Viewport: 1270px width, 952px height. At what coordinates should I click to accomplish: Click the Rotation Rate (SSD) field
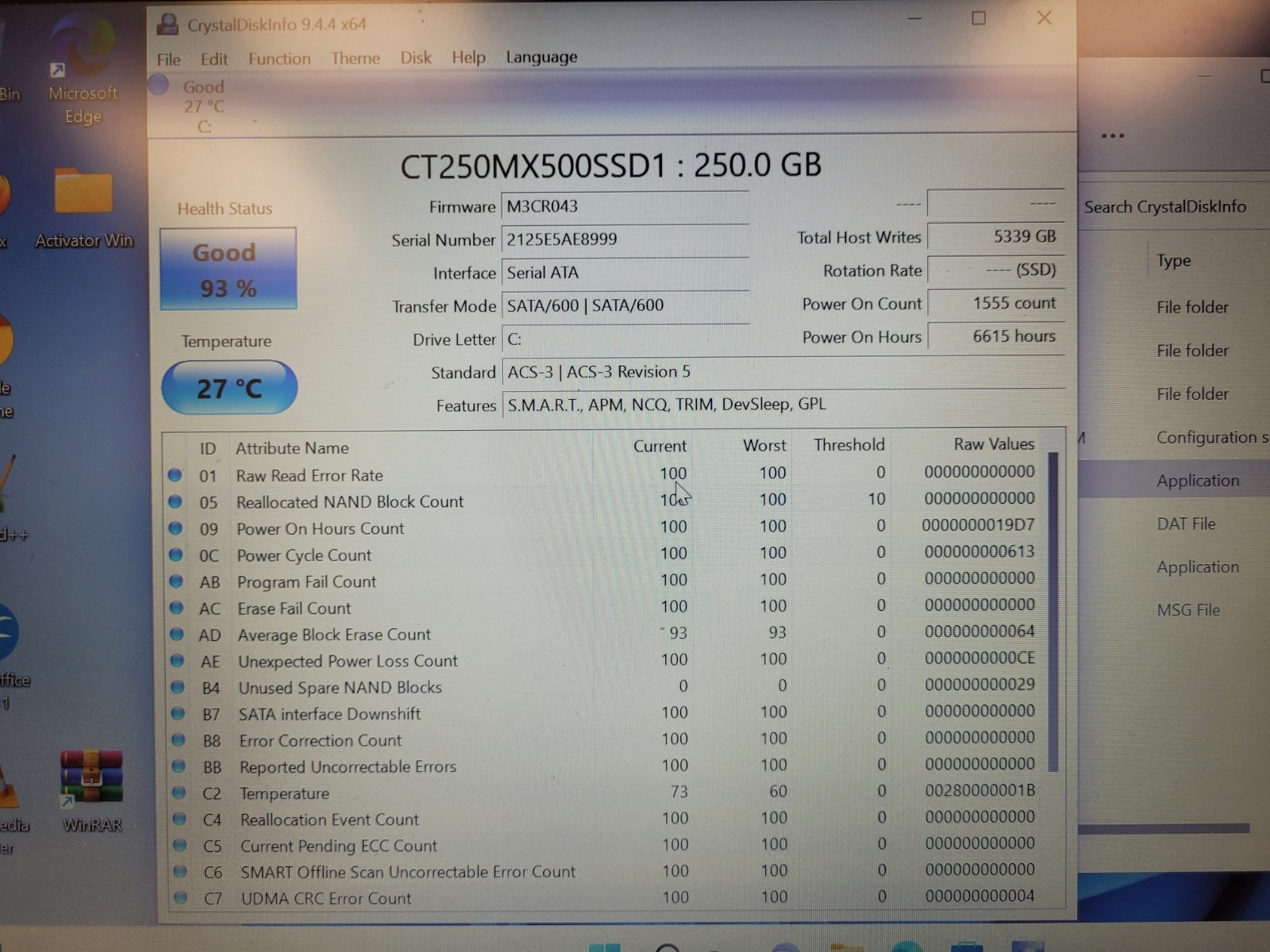[995, 270]
